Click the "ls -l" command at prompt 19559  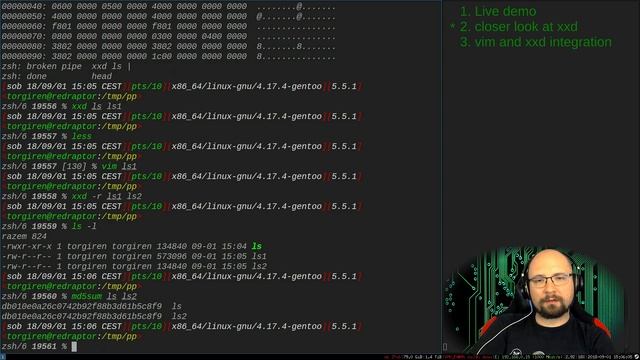84,226
